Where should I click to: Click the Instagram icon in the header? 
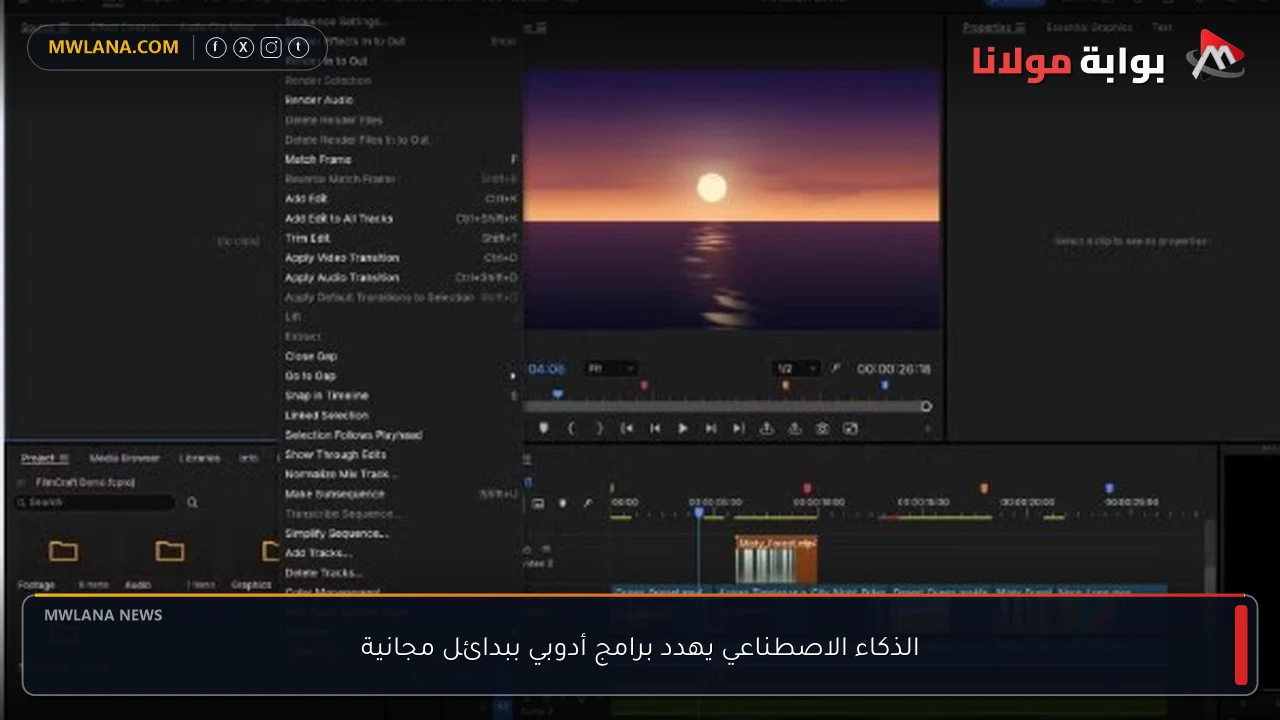271,47
